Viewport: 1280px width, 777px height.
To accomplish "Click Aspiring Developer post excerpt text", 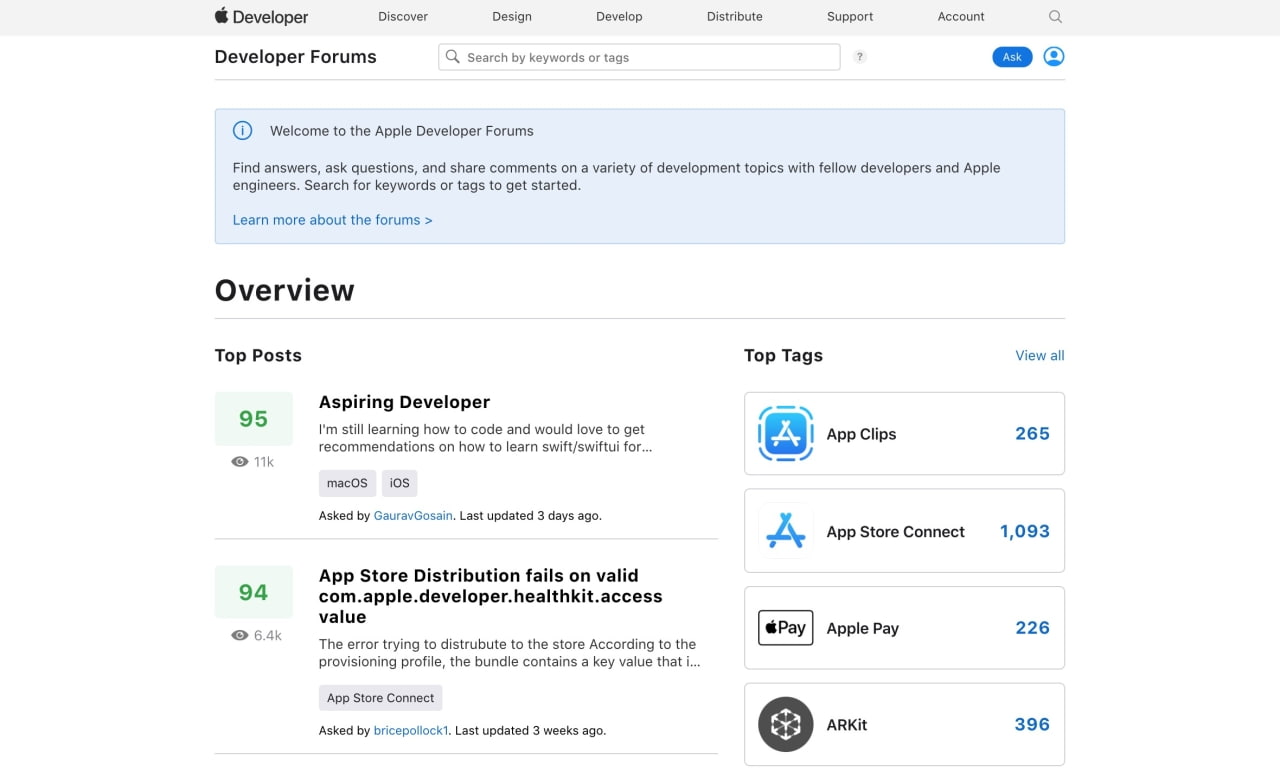I will click(485, 438).
